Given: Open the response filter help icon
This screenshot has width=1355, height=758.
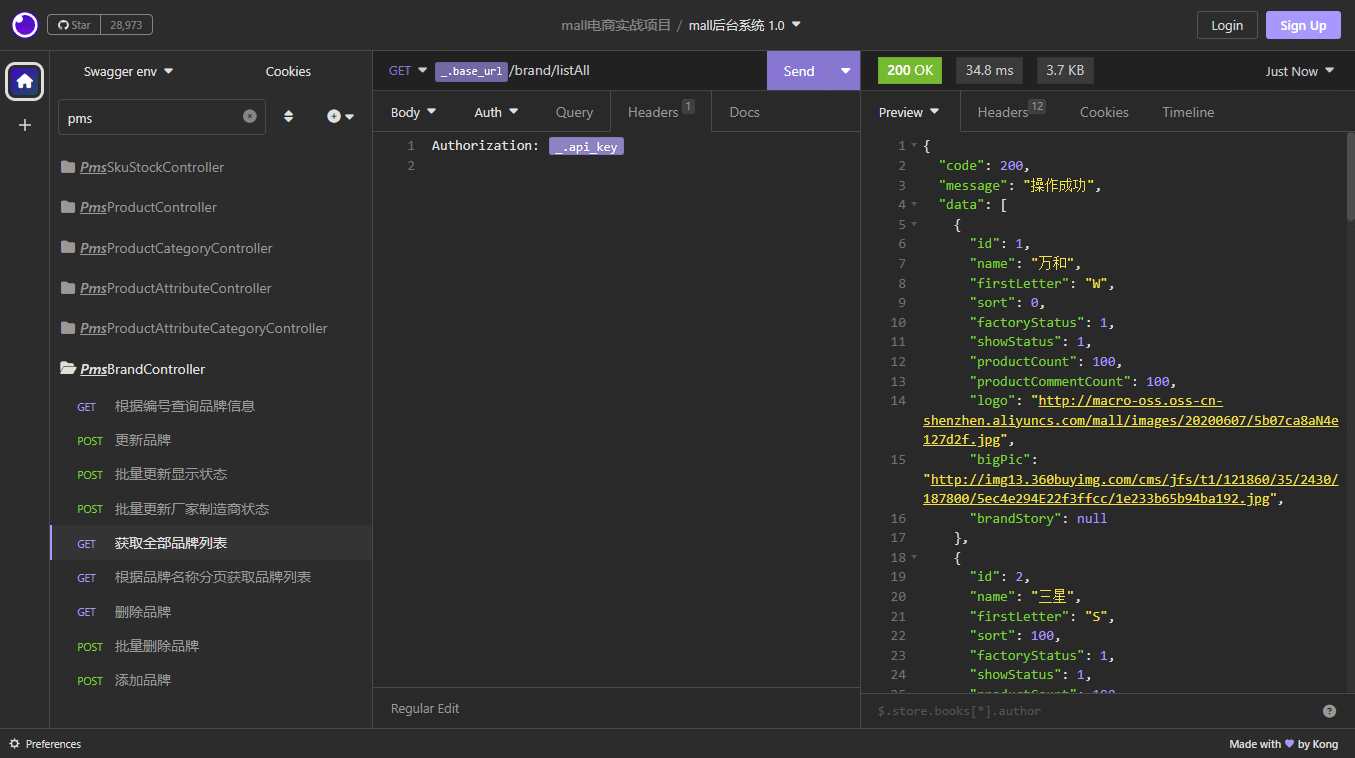Looking at the screenshot, I should click(1329, 711).
